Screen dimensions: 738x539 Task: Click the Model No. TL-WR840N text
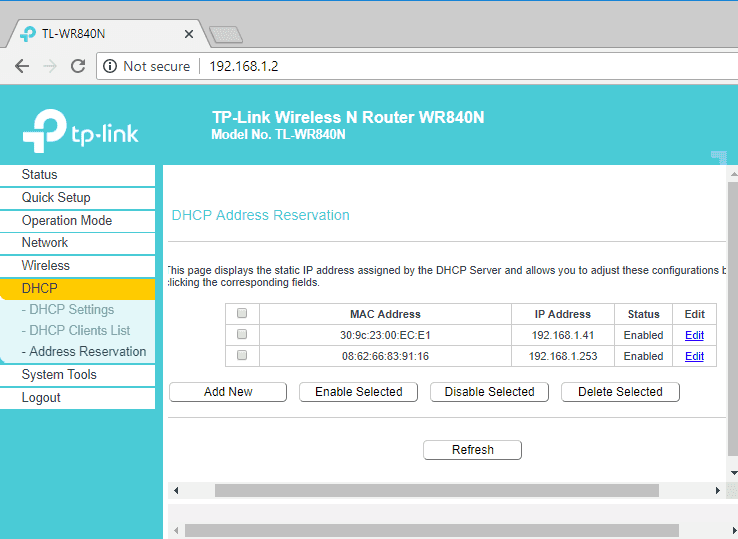coord(278,135)
